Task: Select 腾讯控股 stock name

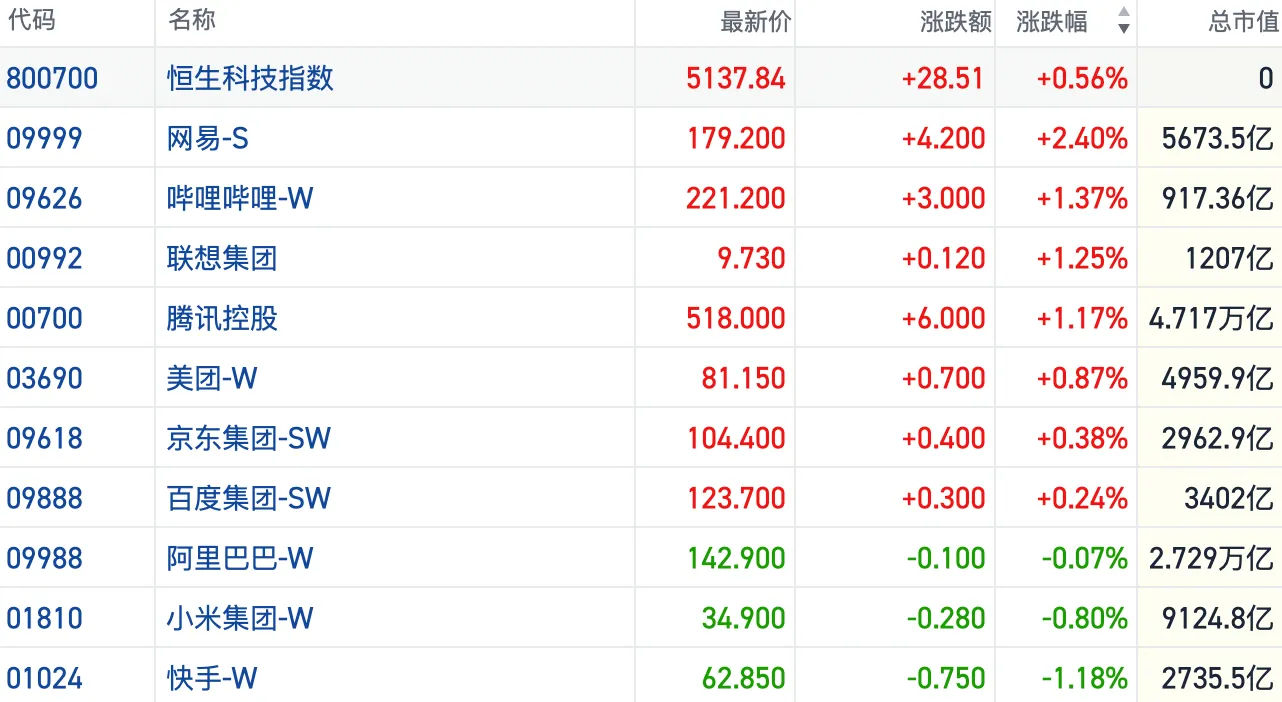Action: pyautogui.click(x=222, y=318)
